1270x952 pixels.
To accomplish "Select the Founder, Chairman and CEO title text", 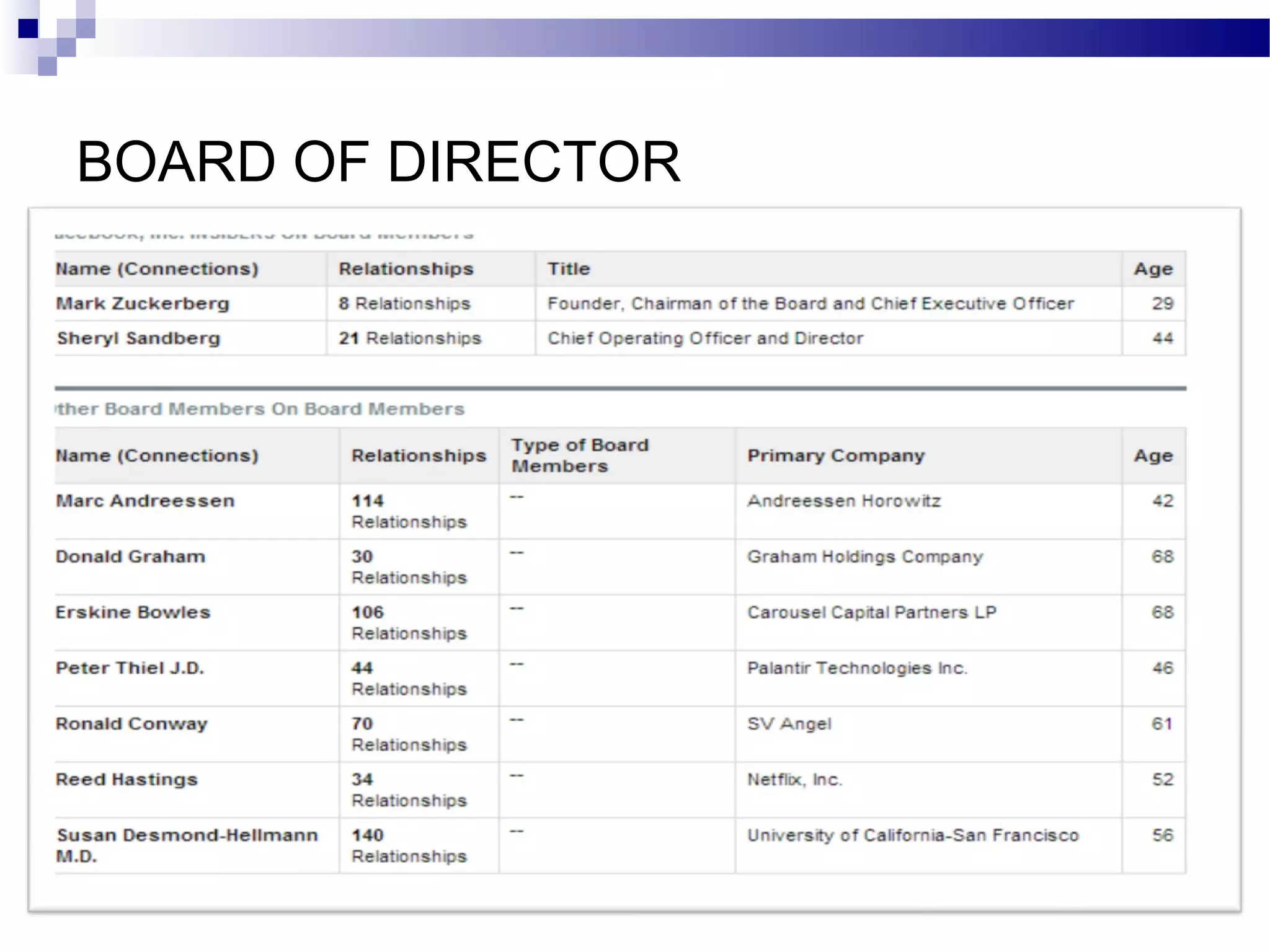I will (810, 304).
